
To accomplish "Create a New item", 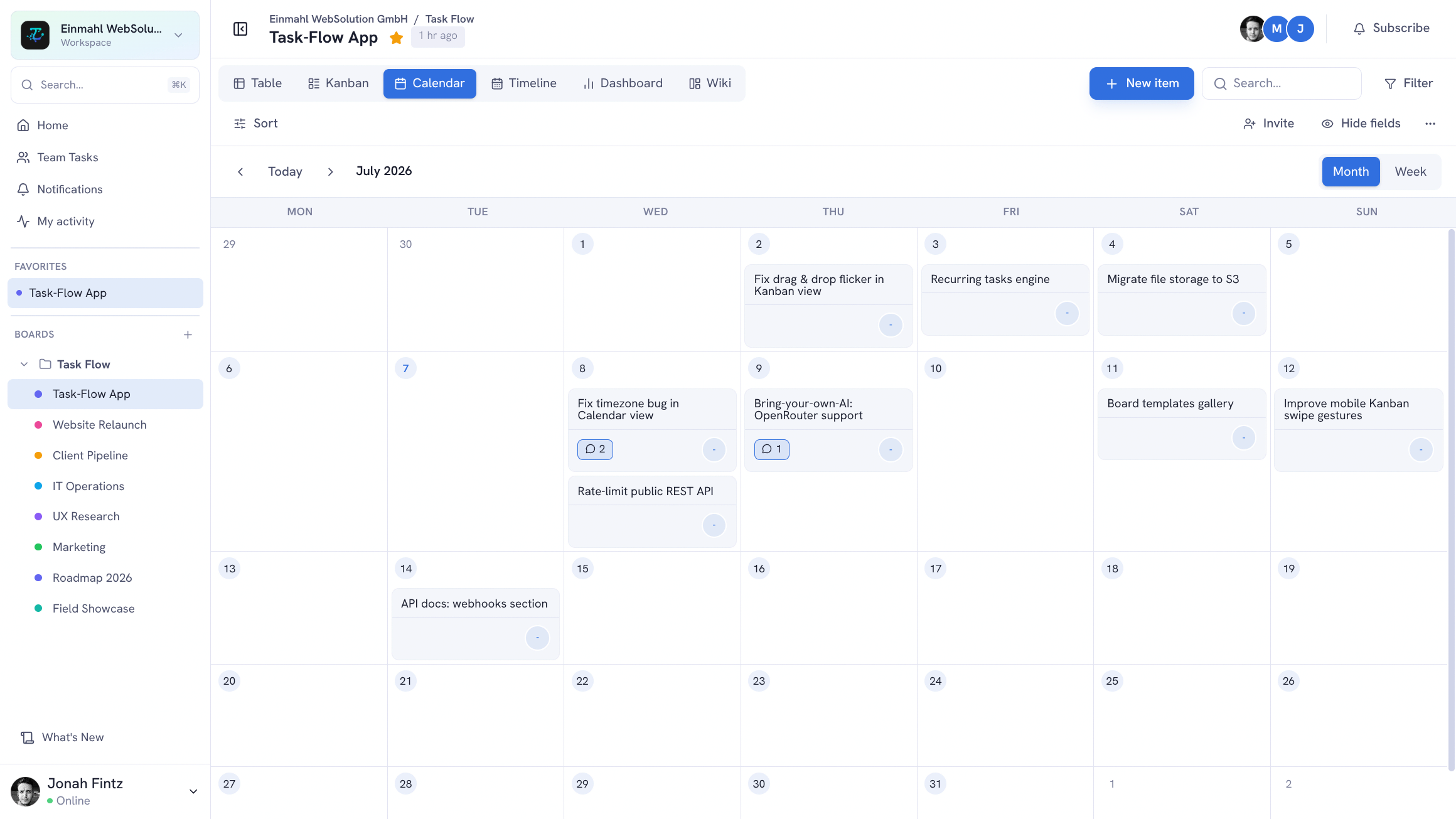I will tap(1142, 83).
